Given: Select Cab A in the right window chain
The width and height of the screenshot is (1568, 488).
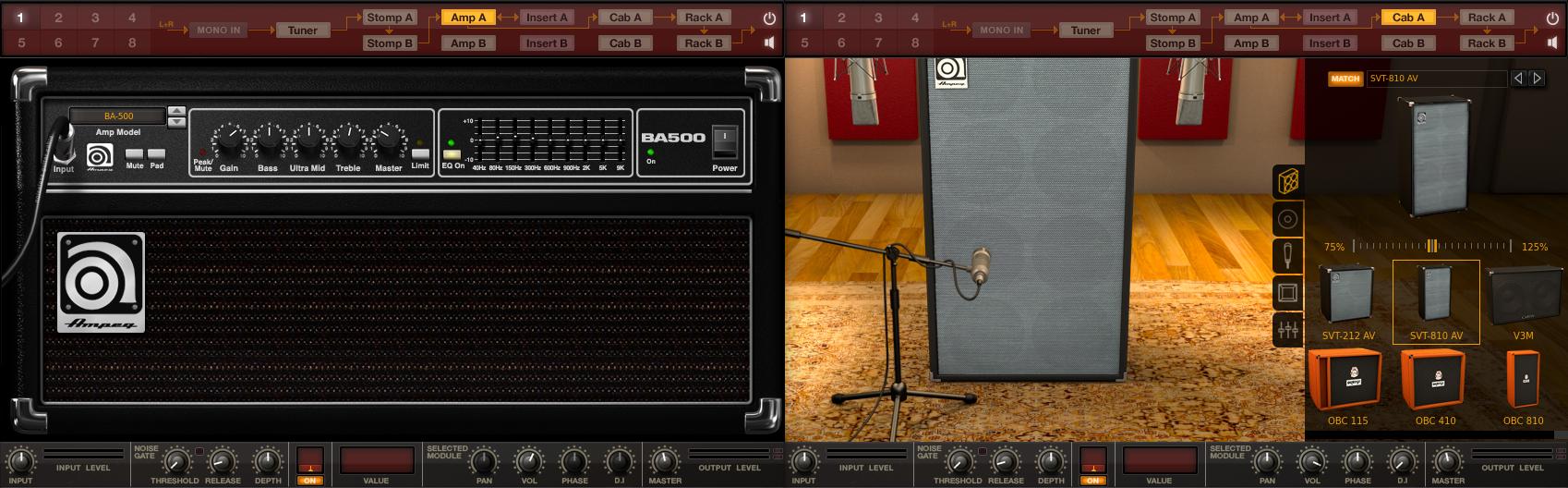Looking at the screenshot, I should [1408, 18].
